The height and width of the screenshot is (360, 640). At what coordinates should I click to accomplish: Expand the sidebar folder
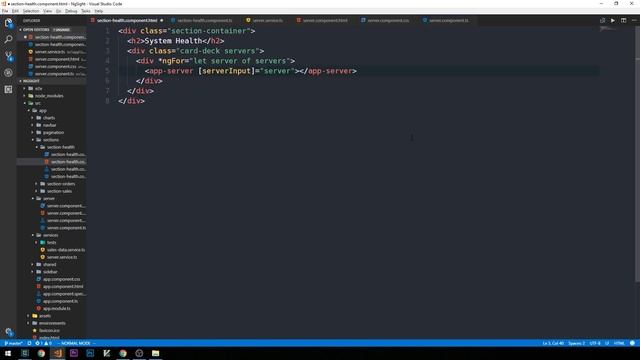50,272
